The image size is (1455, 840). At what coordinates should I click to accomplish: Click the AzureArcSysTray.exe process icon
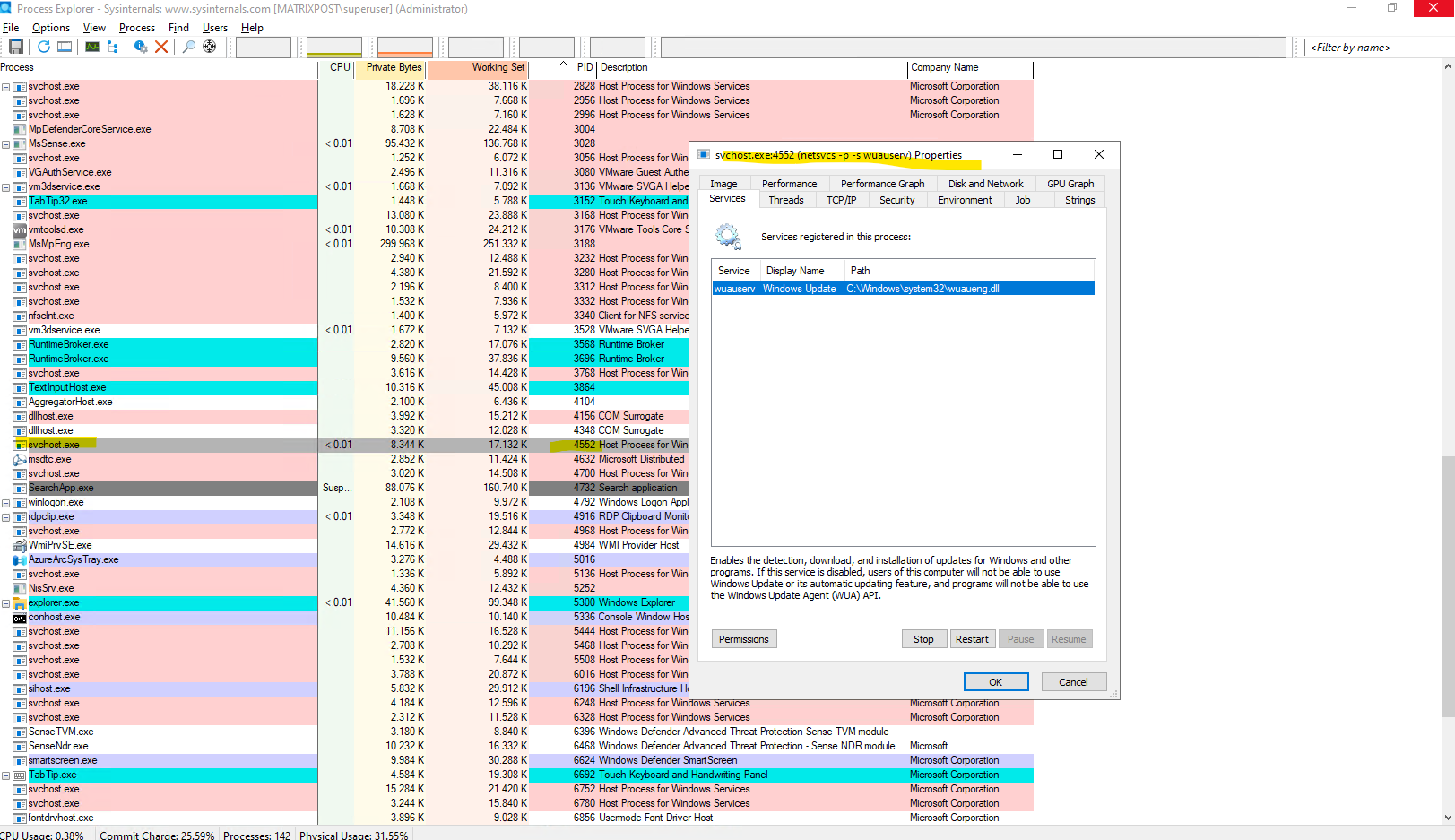20,559
